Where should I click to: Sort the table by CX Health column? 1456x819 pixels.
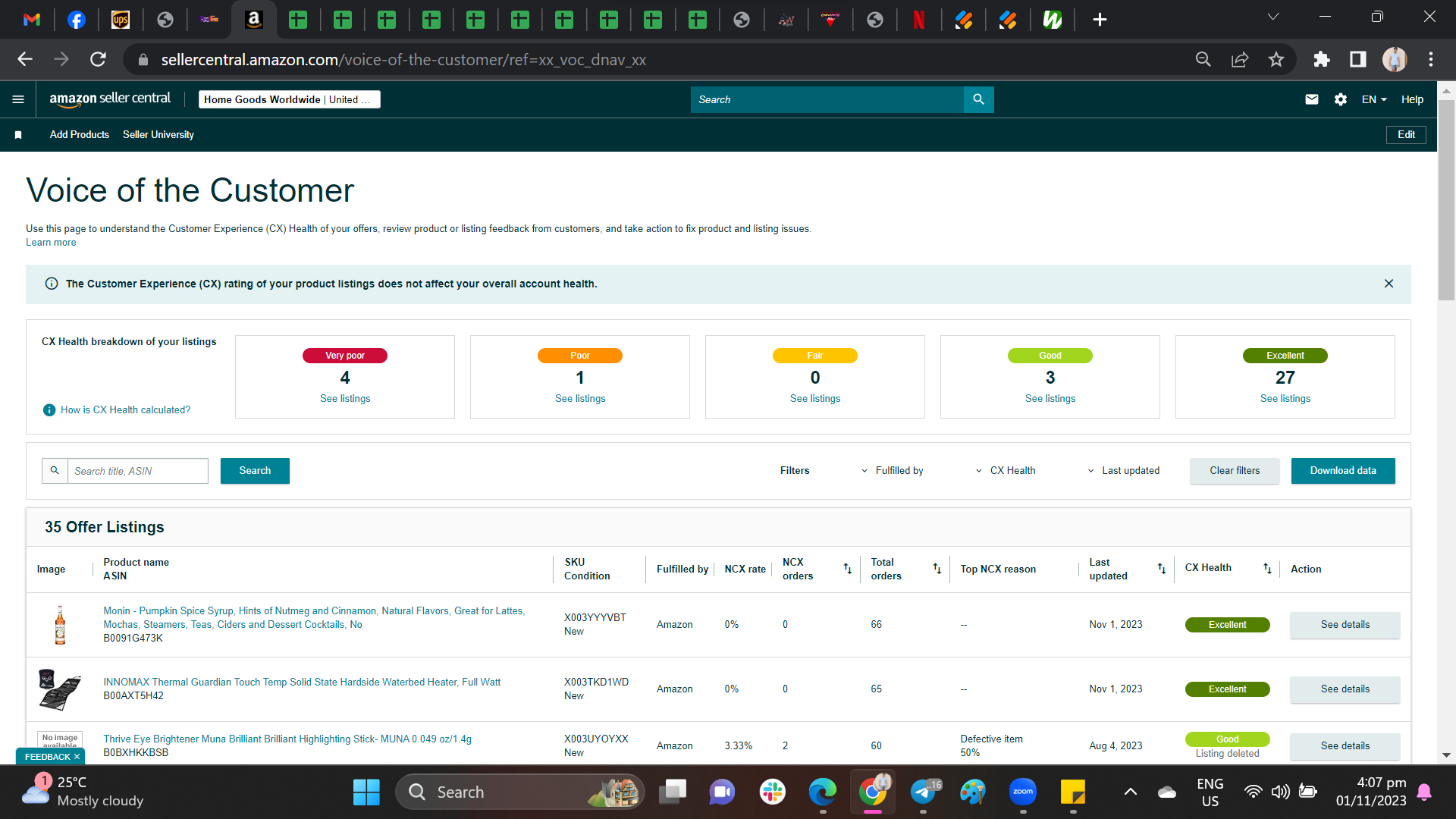tap(1267, 569)
